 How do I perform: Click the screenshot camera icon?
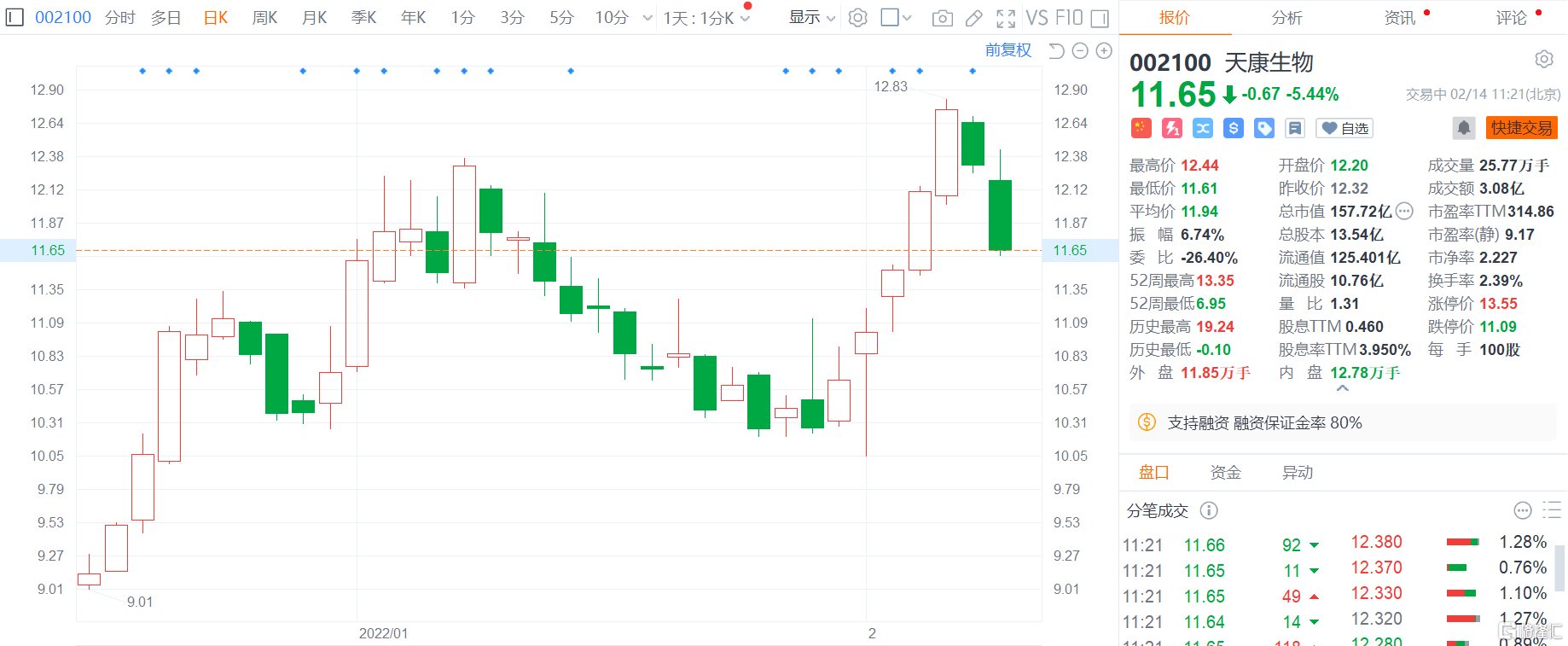943,18
